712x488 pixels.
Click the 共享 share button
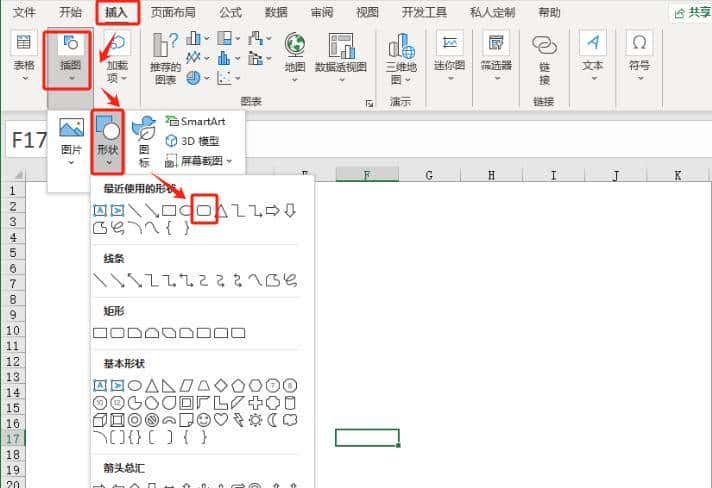click(x=690, y=13)
